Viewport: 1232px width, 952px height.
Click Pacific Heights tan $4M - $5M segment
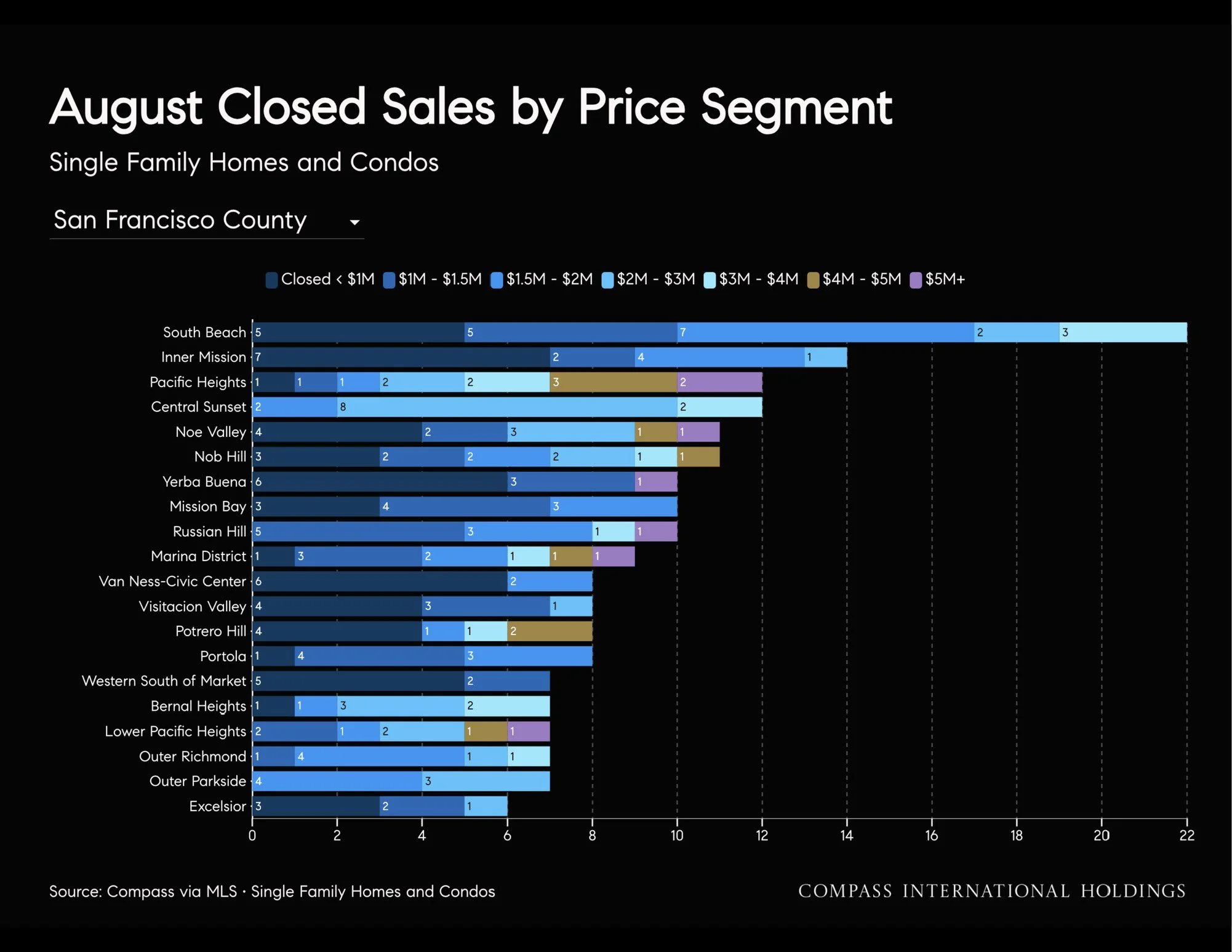[613, 382]
